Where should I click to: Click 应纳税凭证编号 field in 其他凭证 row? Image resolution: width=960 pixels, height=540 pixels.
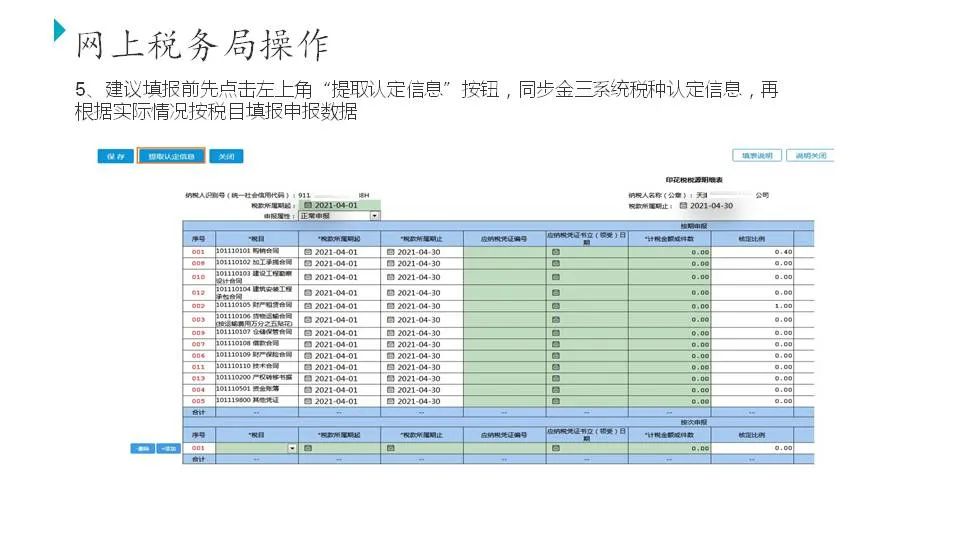(x=504, y=401)
